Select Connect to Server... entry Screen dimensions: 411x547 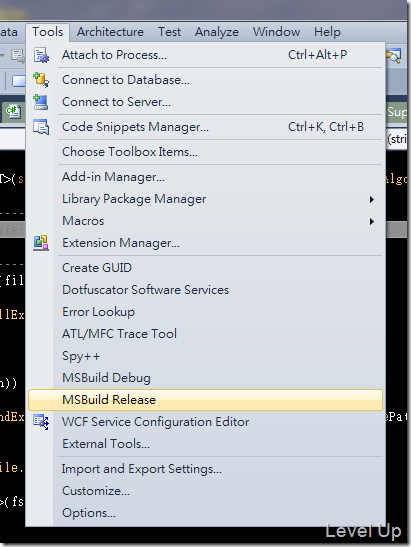pyautogui.click(x=206, y=102)
